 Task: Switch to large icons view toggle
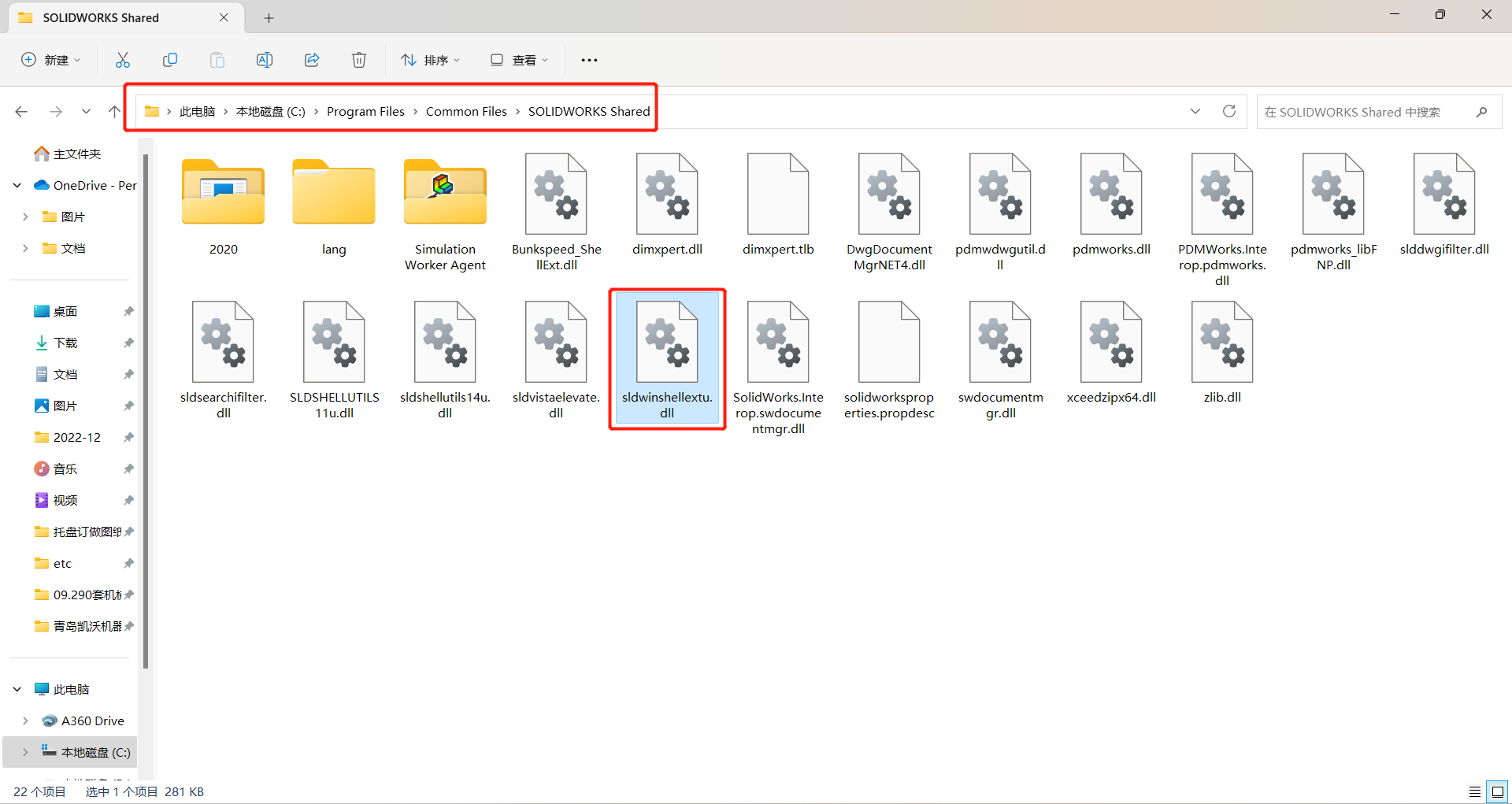(x=1497, y=791)
